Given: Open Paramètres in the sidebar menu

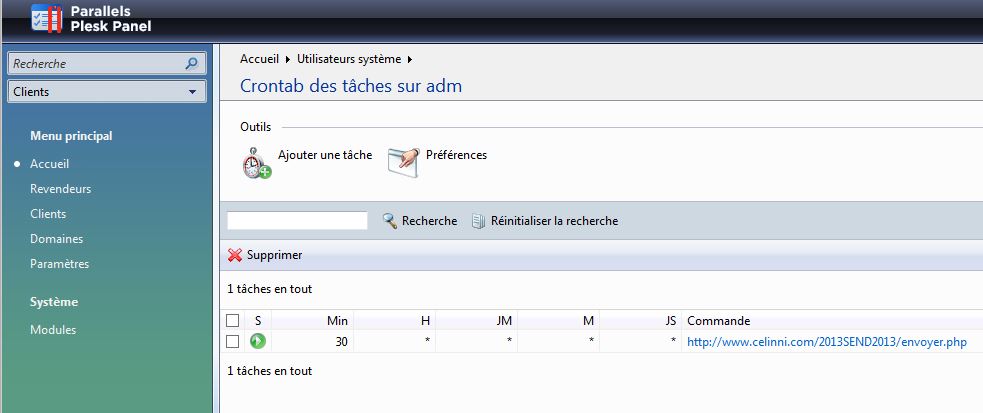Looking at the screenshot, I should 60,264.
